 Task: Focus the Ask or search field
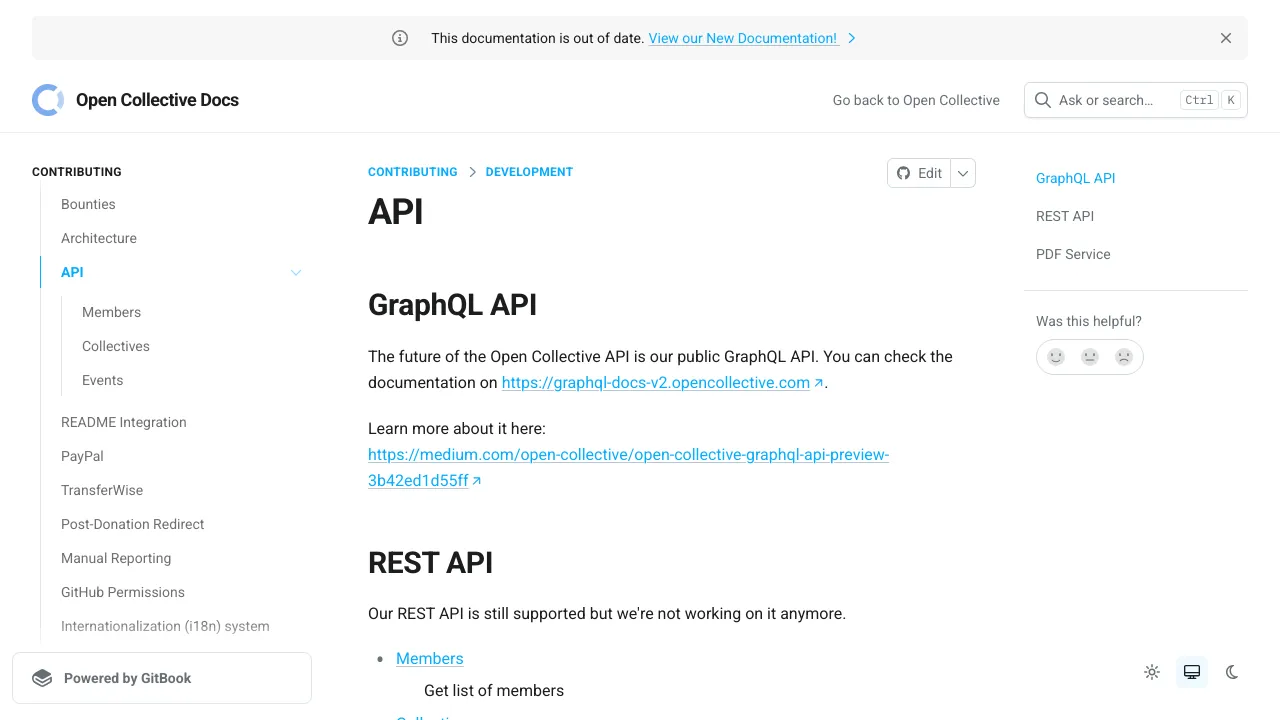tap(1136, 100)
